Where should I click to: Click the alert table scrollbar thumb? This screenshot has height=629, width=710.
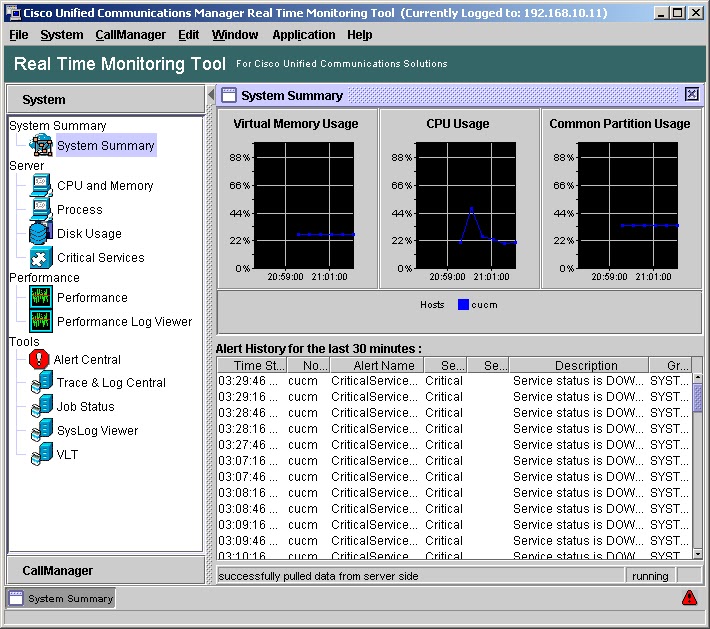(x=698, y=399)
